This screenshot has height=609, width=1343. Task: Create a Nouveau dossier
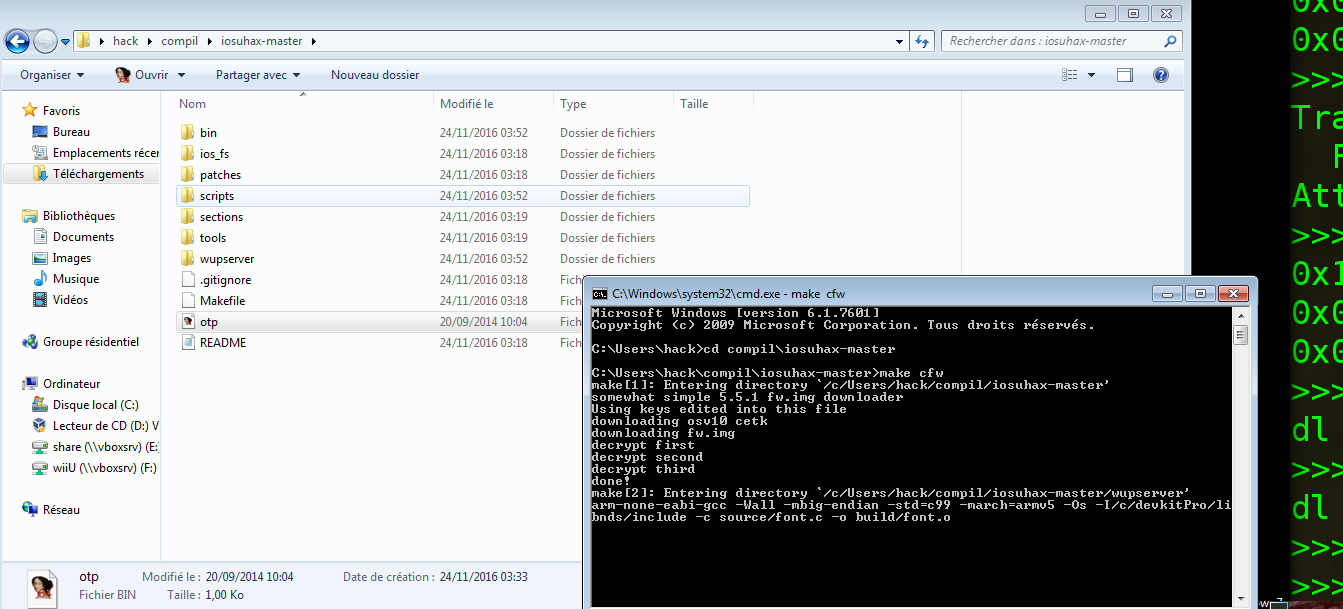375,75
